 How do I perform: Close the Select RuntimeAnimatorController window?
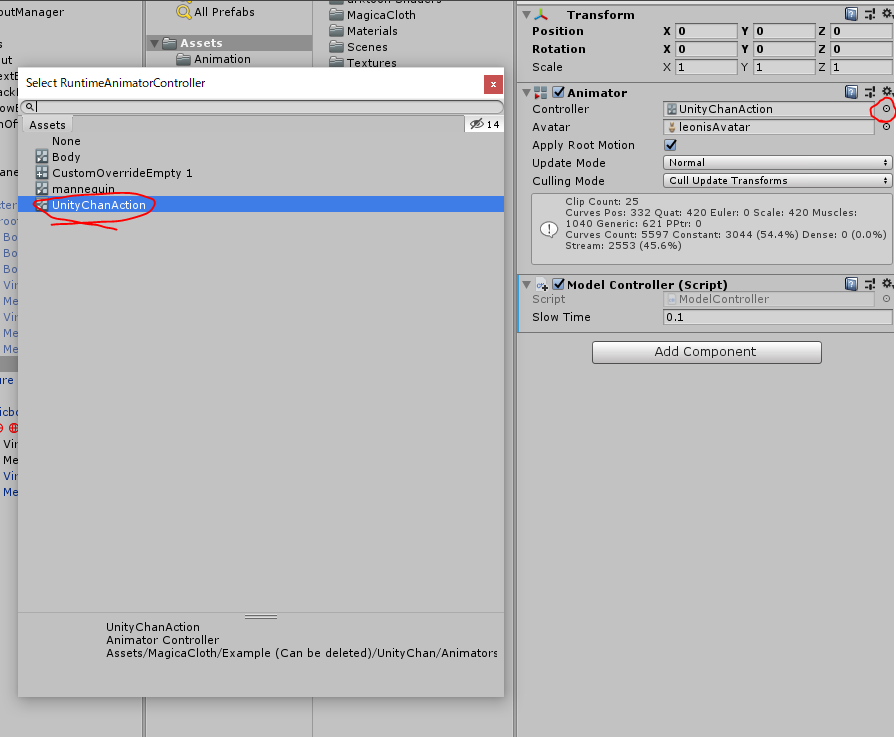(x=493, y=85)
